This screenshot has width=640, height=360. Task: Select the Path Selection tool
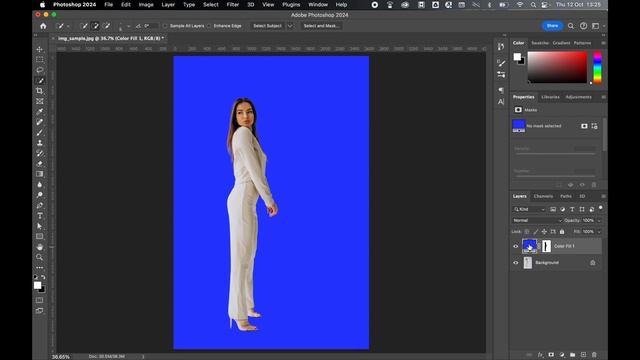point(40,226)
